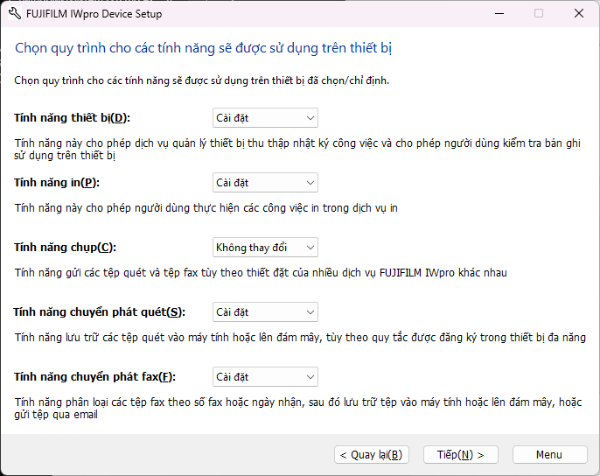The width and height of the screenshot is (600, 476).
Task: Open the Menu button
Action: coord(549,455)
